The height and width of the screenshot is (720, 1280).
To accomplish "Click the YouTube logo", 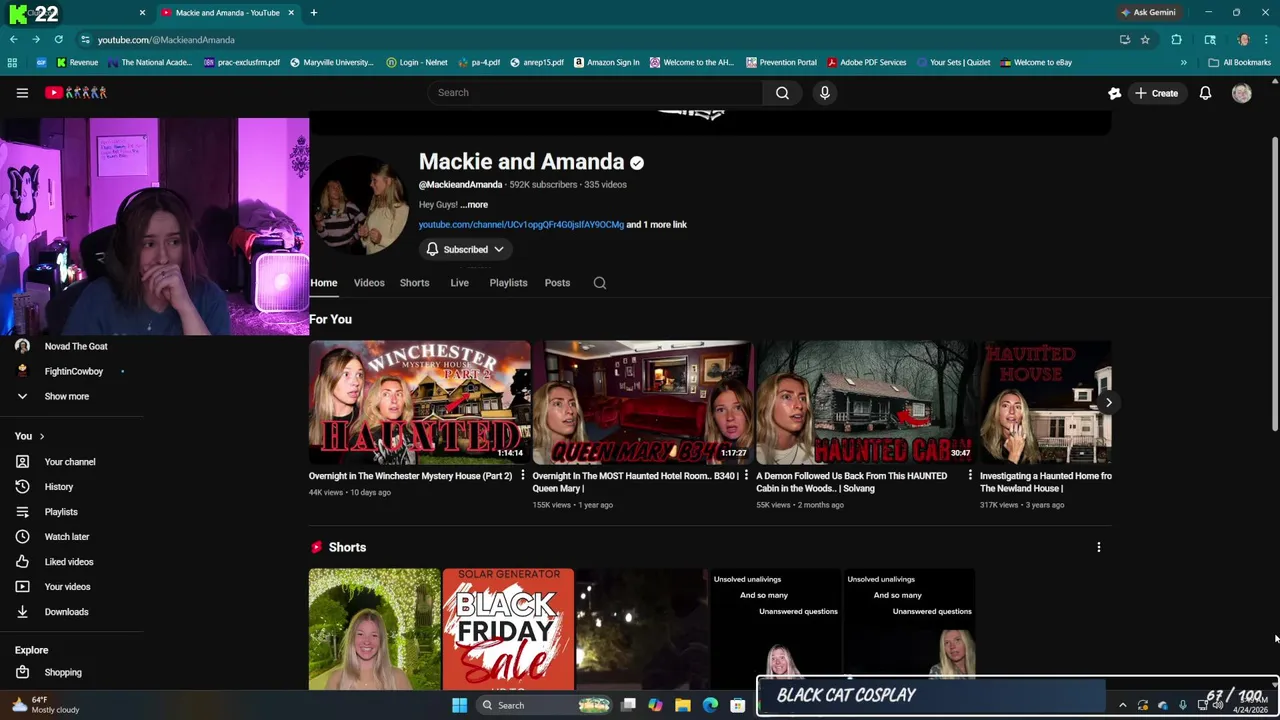I will 76,93.
